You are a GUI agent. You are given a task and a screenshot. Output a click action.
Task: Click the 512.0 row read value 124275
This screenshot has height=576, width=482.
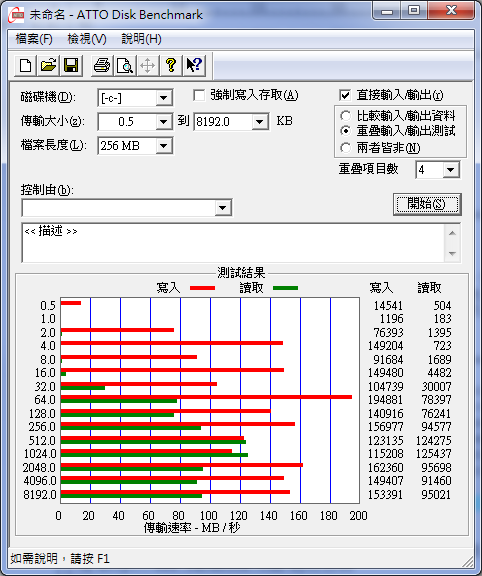[433, 440]
